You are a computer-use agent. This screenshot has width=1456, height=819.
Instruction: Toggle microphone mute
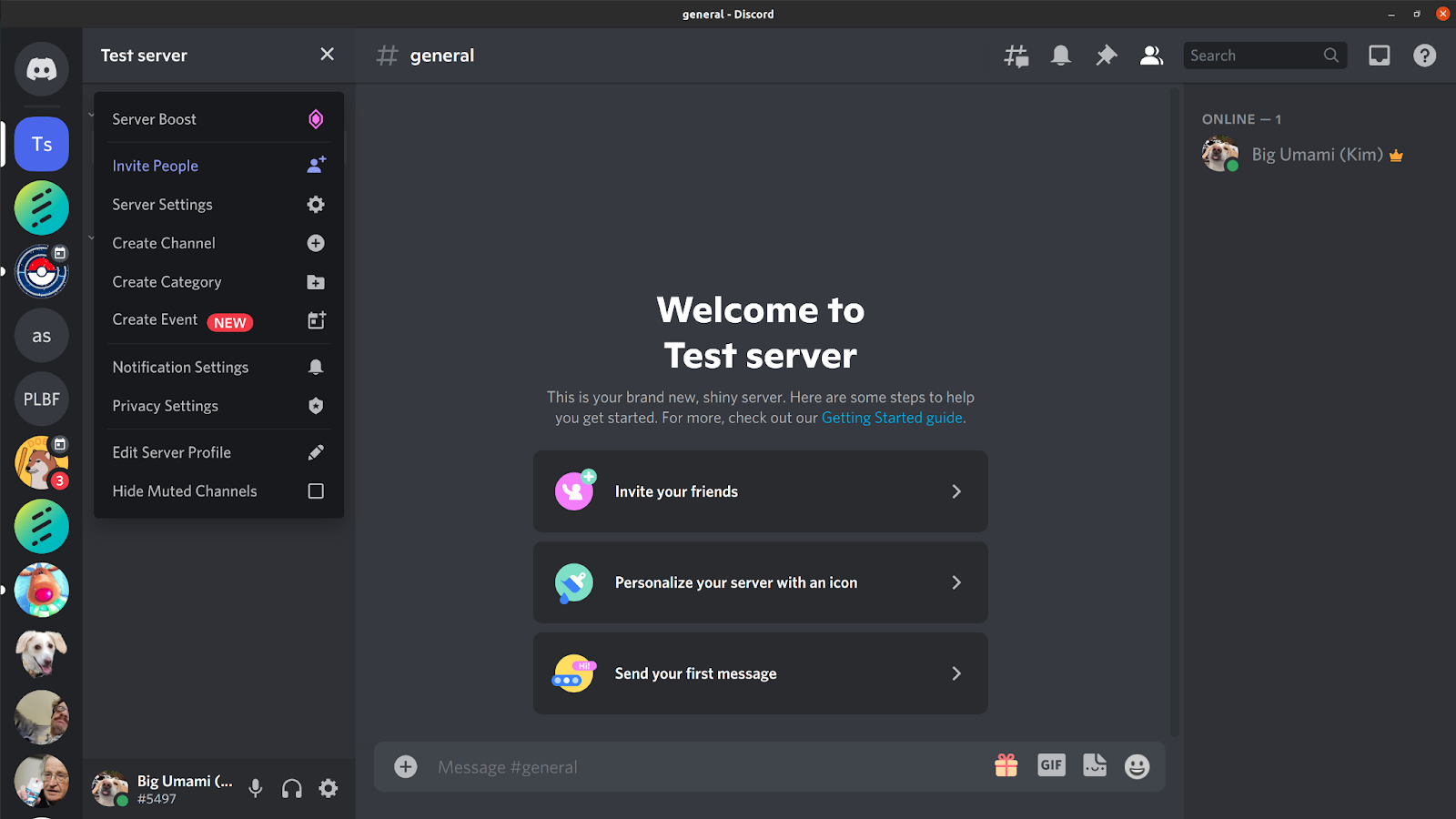[256, 788]
